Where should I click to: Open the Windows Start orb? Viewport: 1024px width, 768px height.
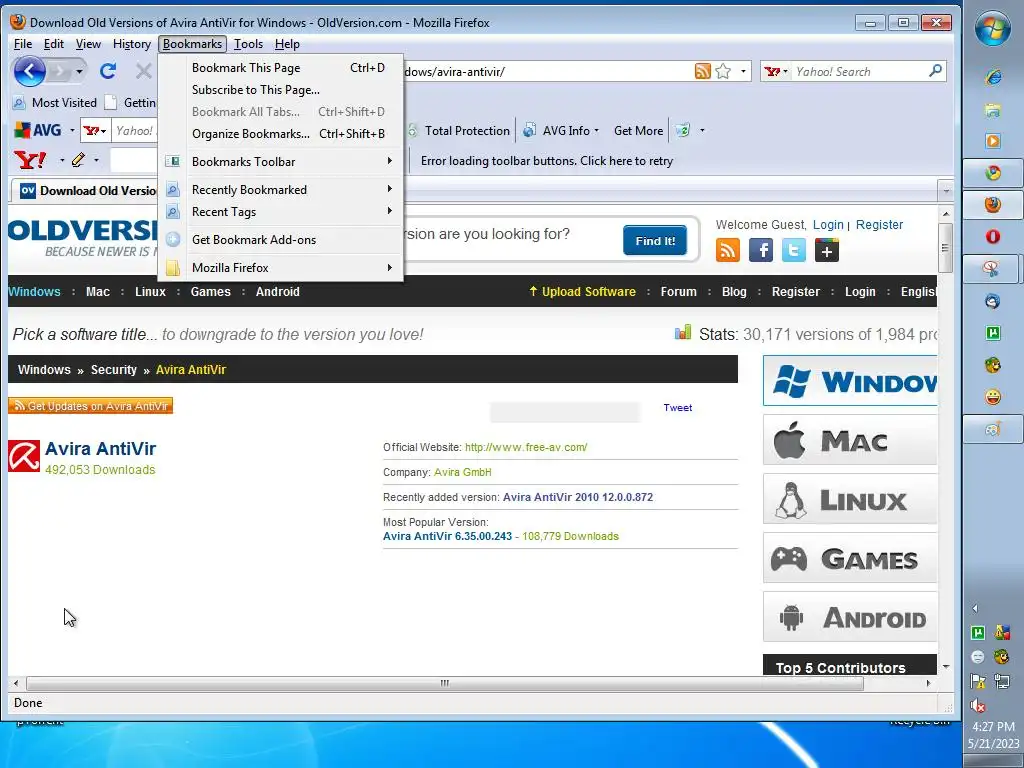993,29
